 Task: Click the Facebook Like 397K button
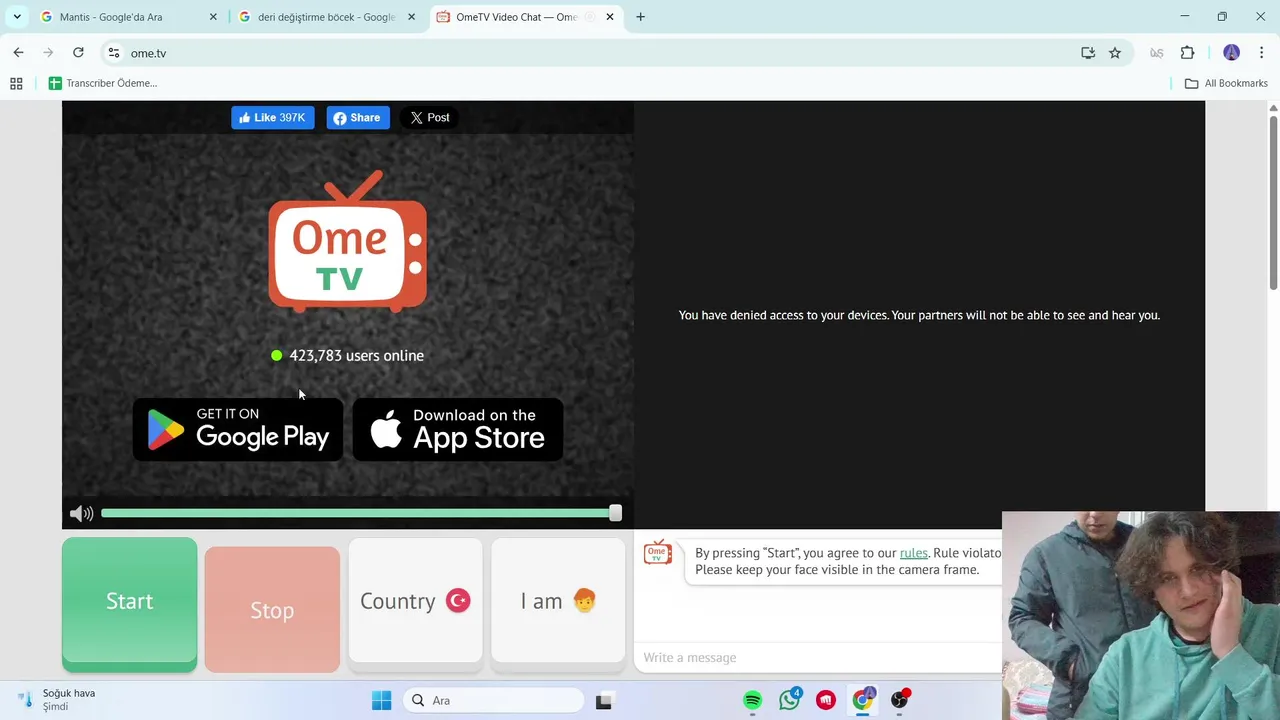273,118
